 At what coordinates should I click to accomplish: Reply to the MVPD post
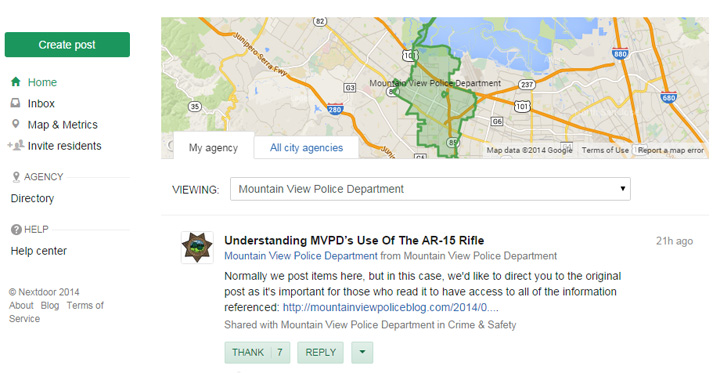(321, 352)
